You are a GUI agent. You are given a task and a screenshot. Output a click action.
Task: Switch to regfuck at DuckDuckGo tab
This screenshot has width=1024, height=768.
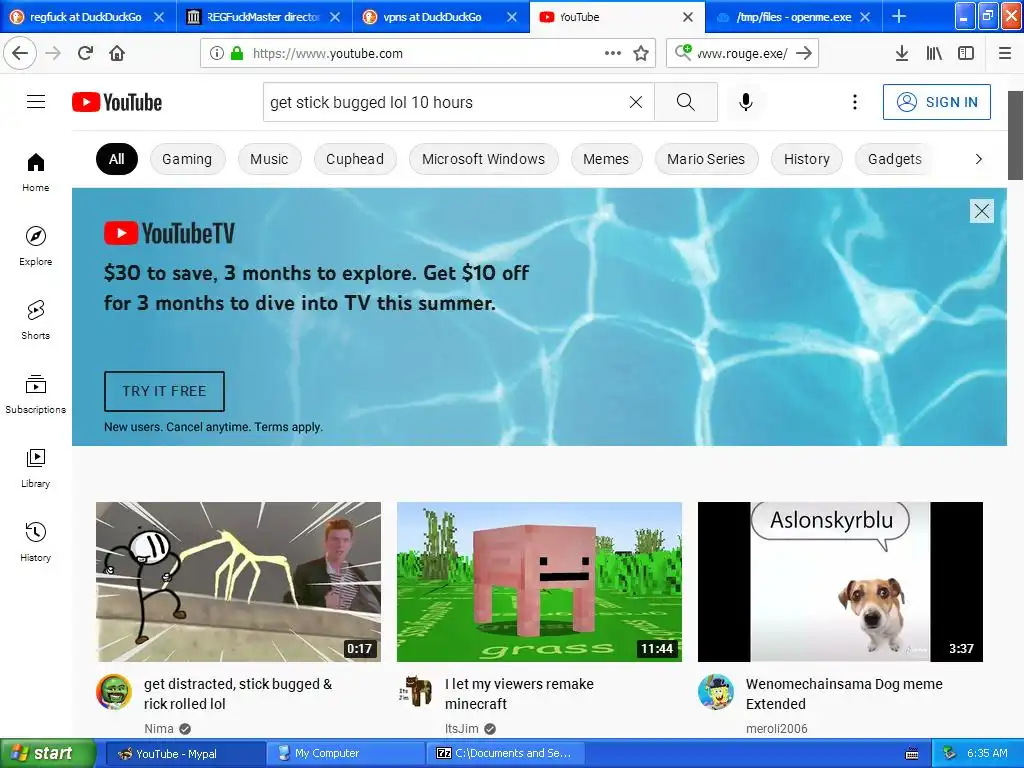[x=88, y=17]
